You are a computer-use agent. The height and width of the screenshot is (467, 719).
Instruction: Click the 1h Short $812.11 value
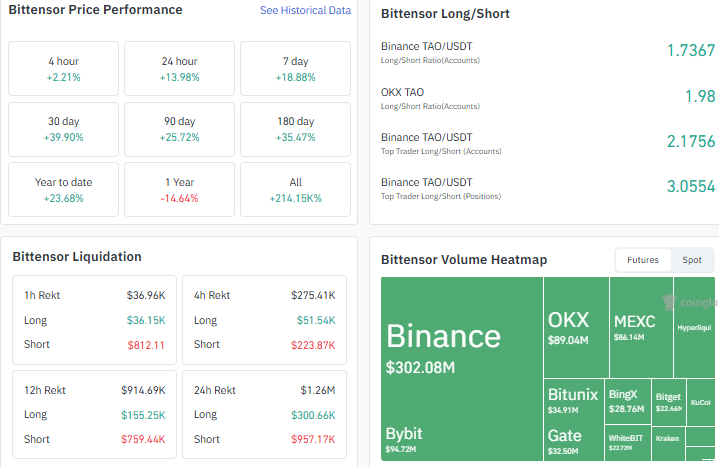click(146, 345)
